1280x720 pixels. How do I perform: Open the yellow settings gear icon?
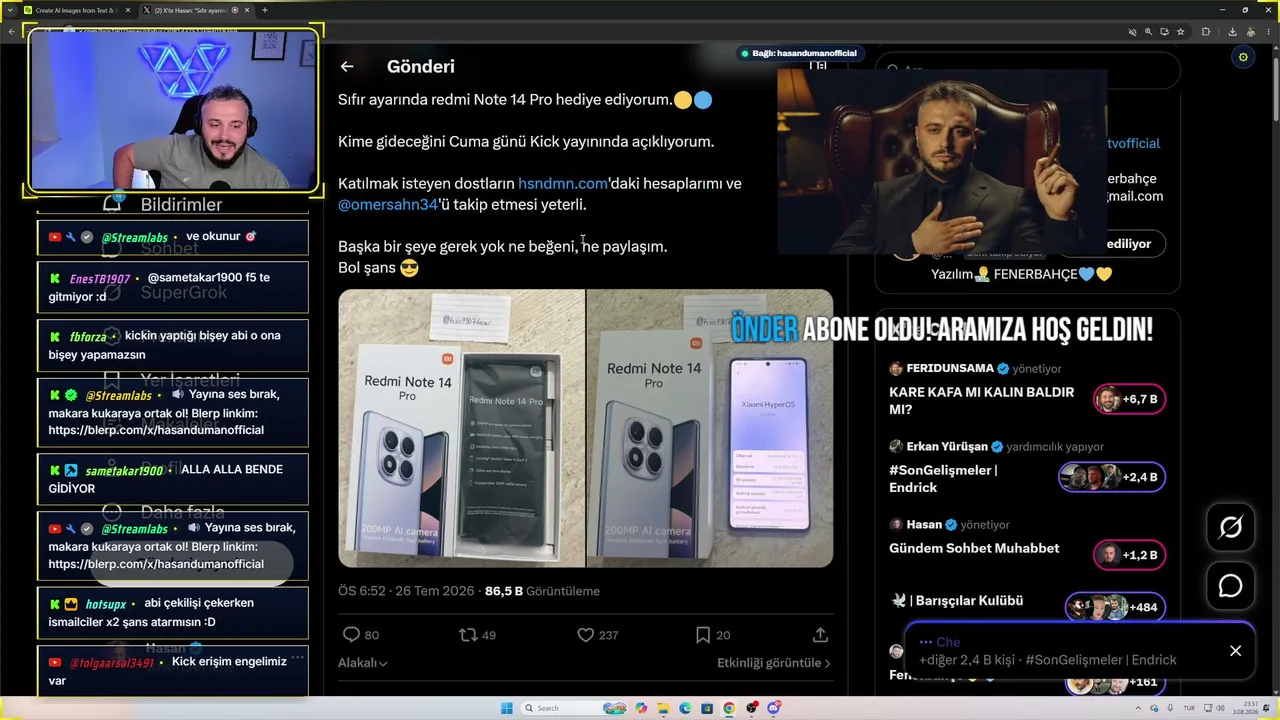point(1243,57)
